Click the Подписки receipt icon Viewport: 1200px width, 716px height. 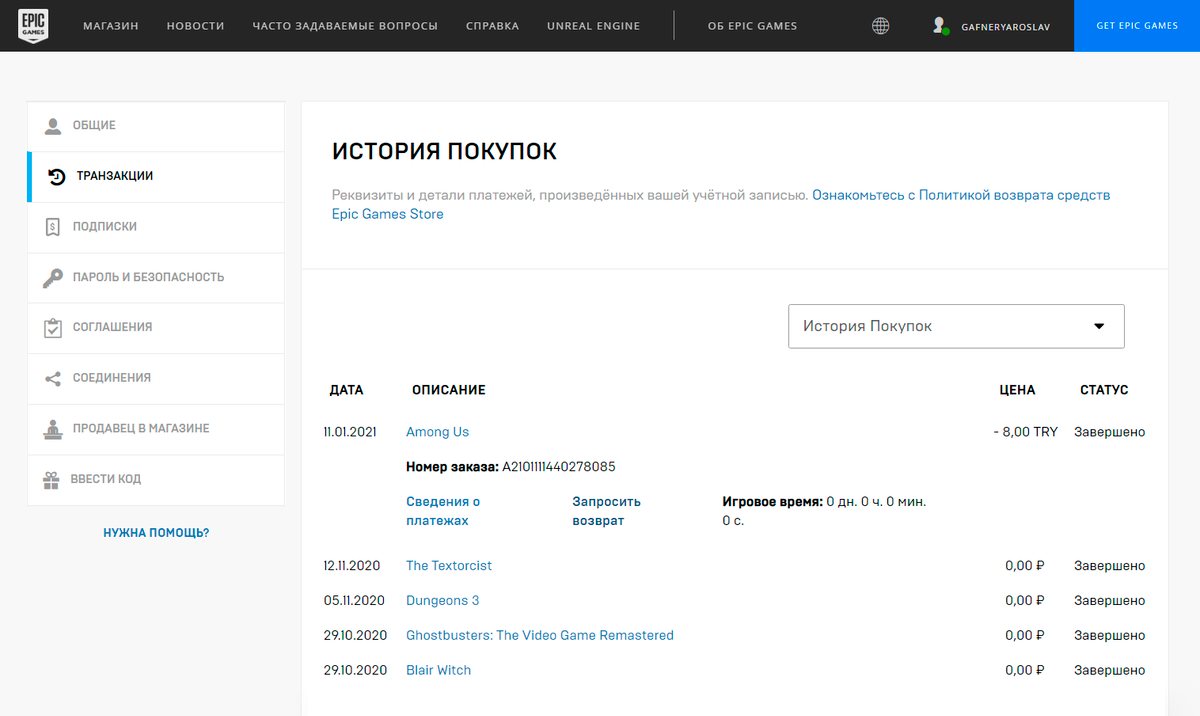[53, 227]
